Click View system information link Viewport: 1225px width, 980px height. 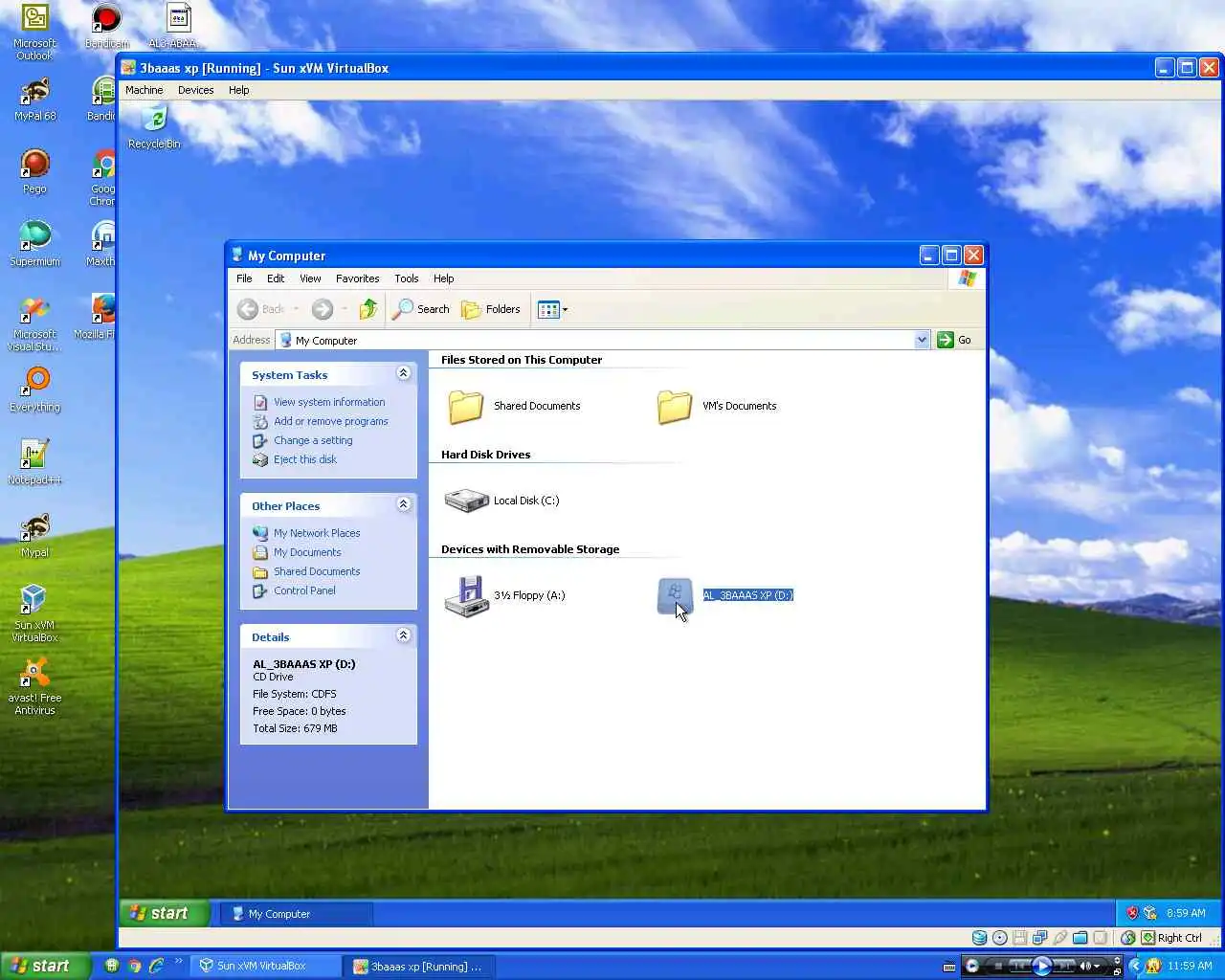click(329, 402)
